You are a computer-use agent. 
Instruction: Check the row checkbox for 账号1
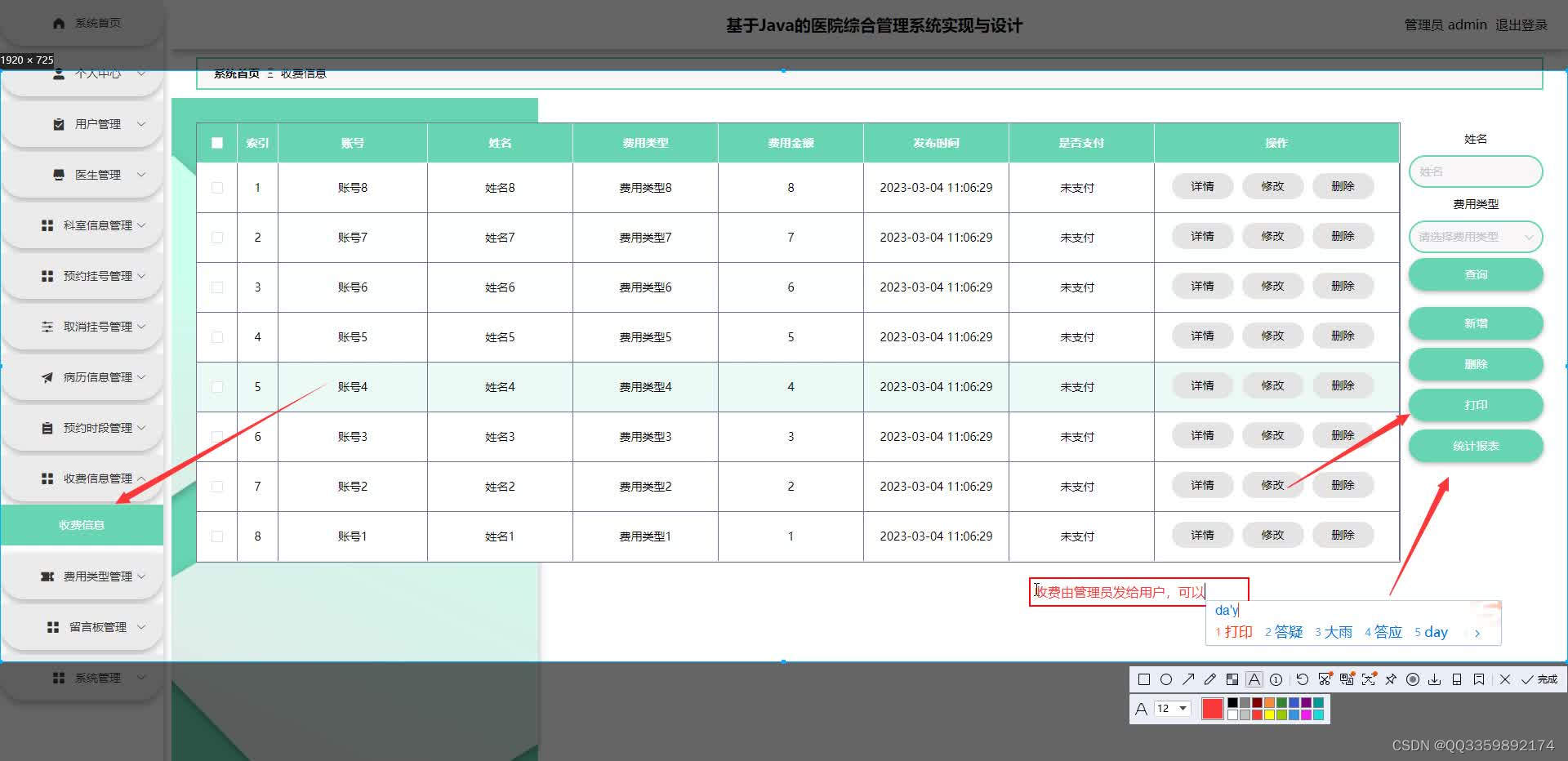pyautogui.click(x=217, y=536)
